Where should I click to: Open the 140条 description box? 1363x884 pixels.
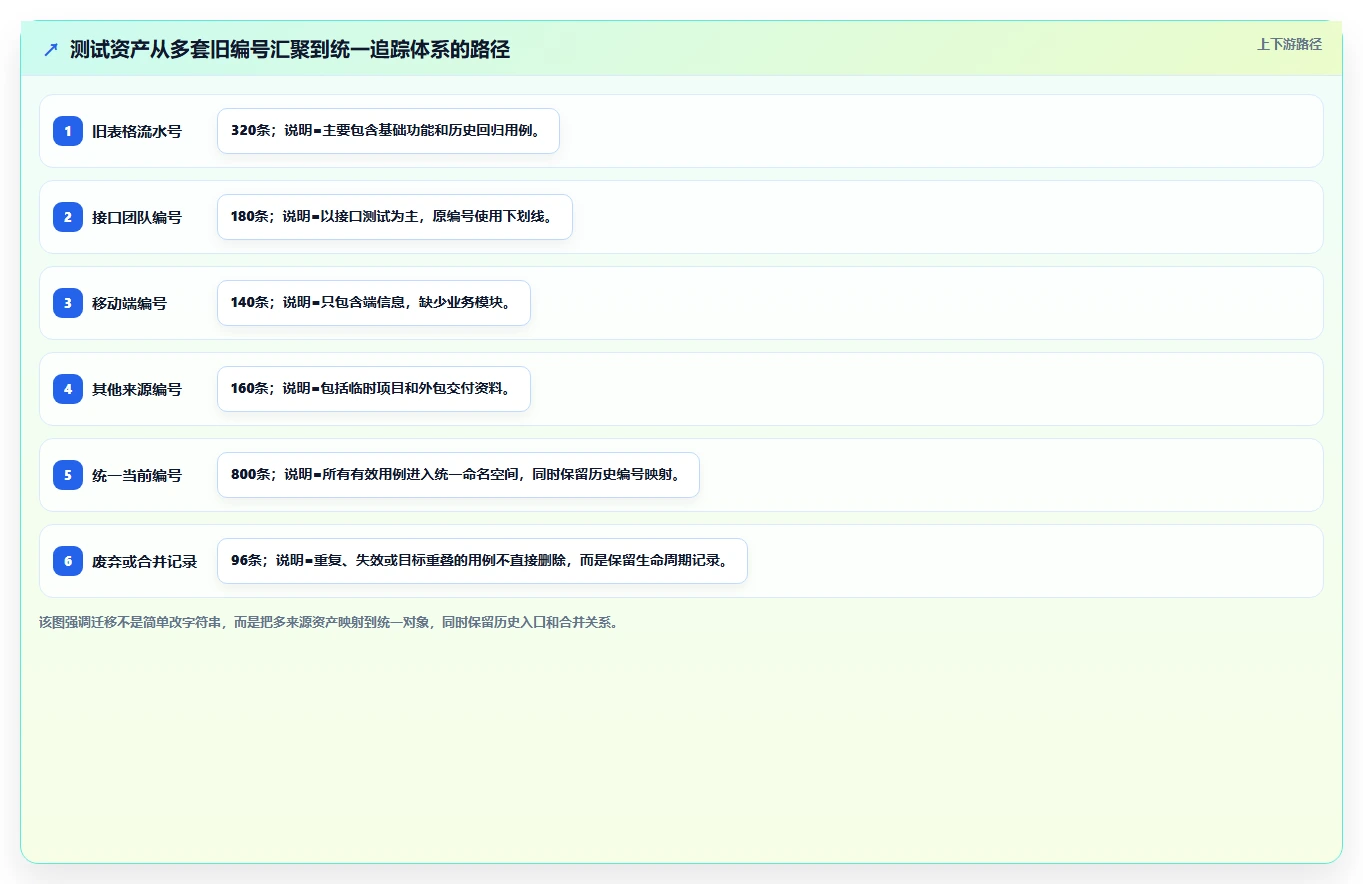pyautogui.click(x=374, y=303)
